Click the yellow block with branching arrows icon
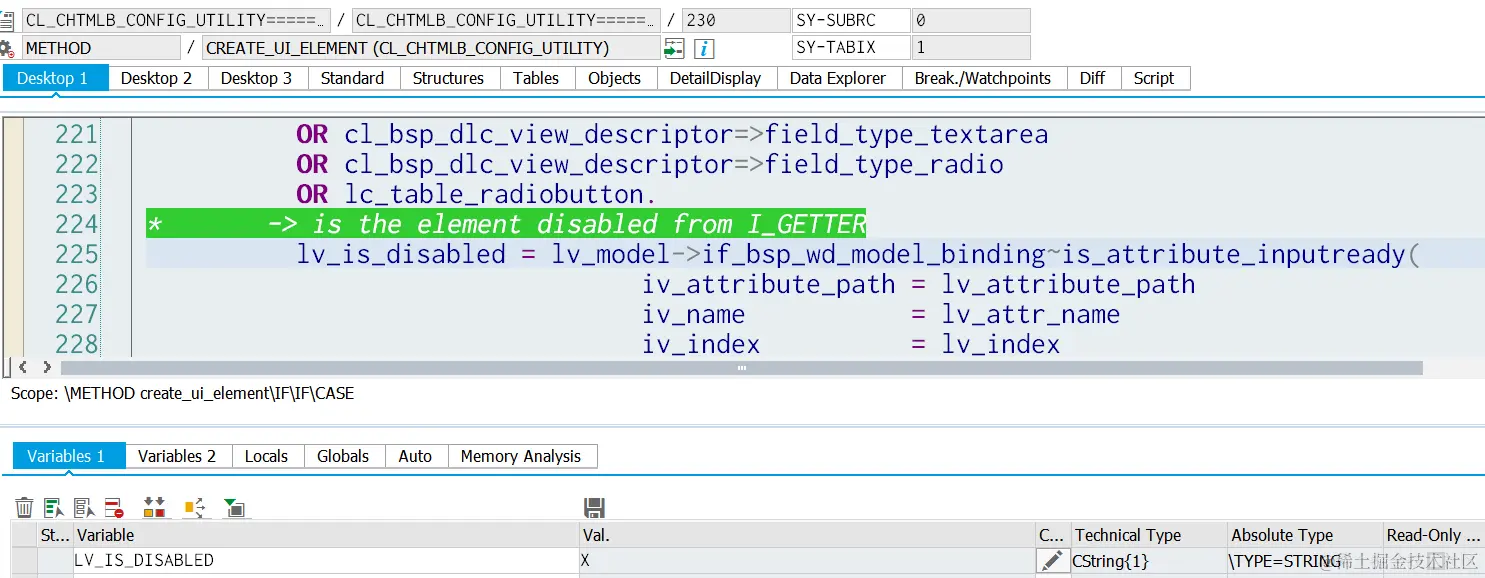 click(194, 508)
